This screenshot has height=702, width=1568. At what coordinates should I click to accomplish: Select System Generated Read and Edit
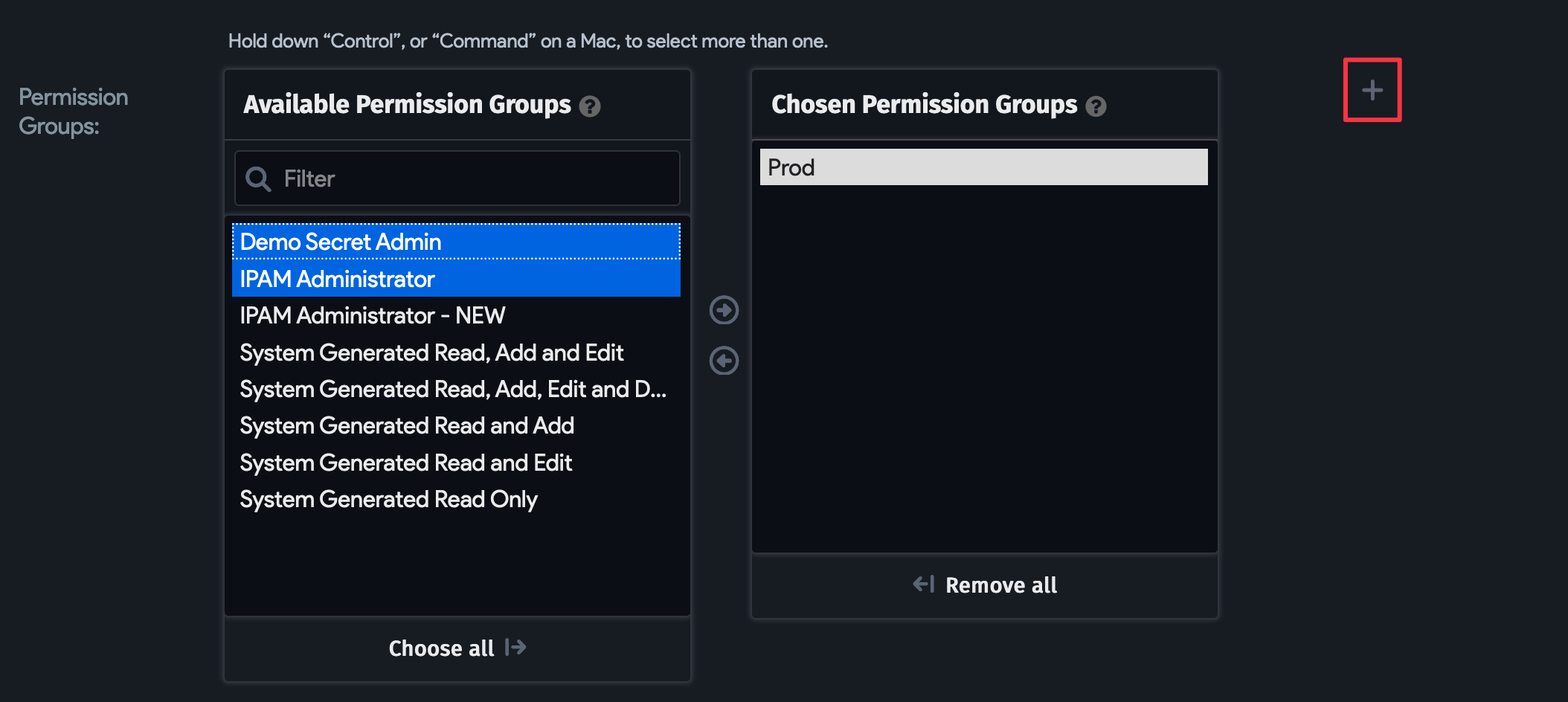(x=405, y=463)
